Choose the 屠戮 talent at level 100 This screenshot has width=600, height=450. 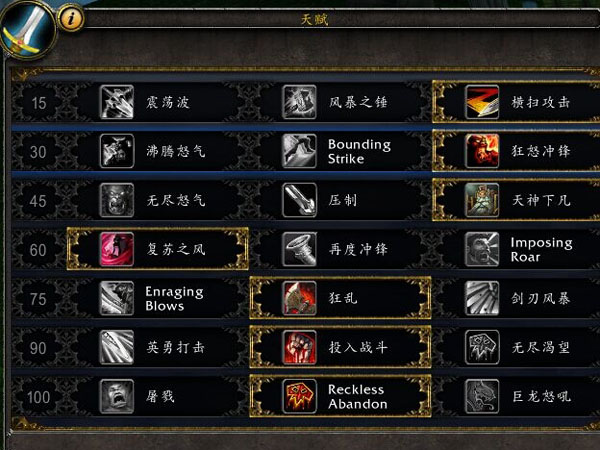pos(158,396)
